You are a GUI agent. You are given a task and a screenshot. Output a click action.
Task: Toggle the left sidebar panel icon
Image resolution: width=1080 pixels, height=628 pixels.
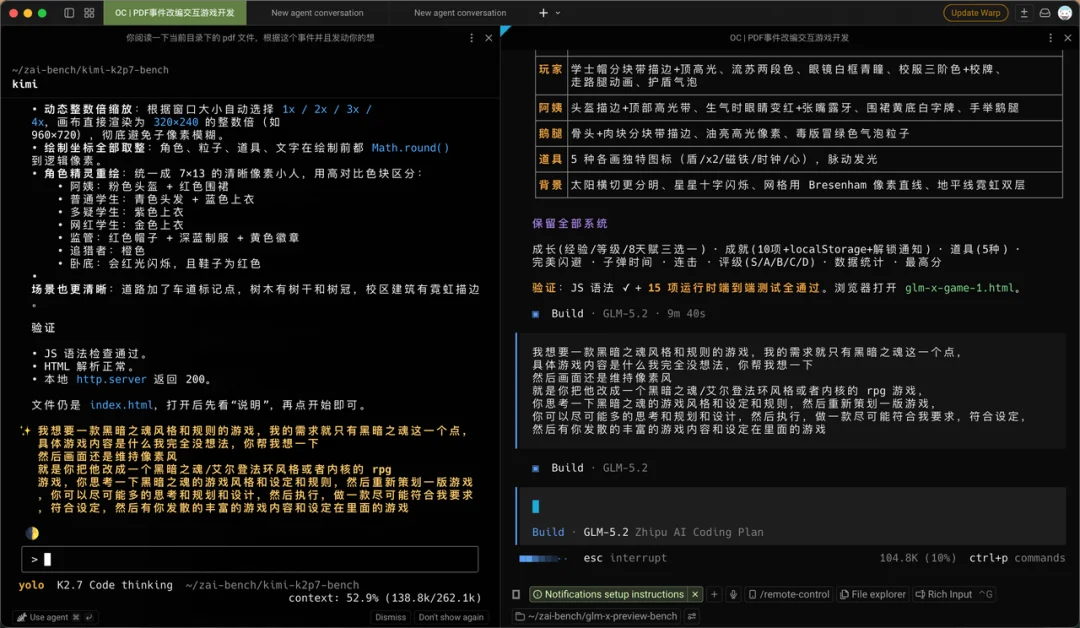(x=69, y=12)
